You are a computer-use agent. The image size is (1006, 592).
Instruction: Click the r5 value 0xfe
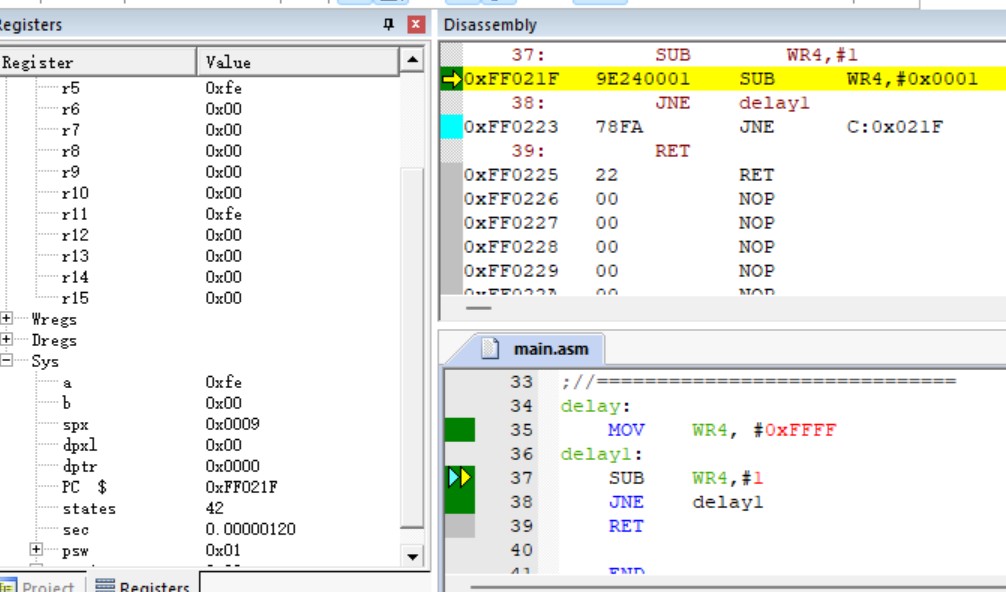pyautogui.click(x=223, y=87)
